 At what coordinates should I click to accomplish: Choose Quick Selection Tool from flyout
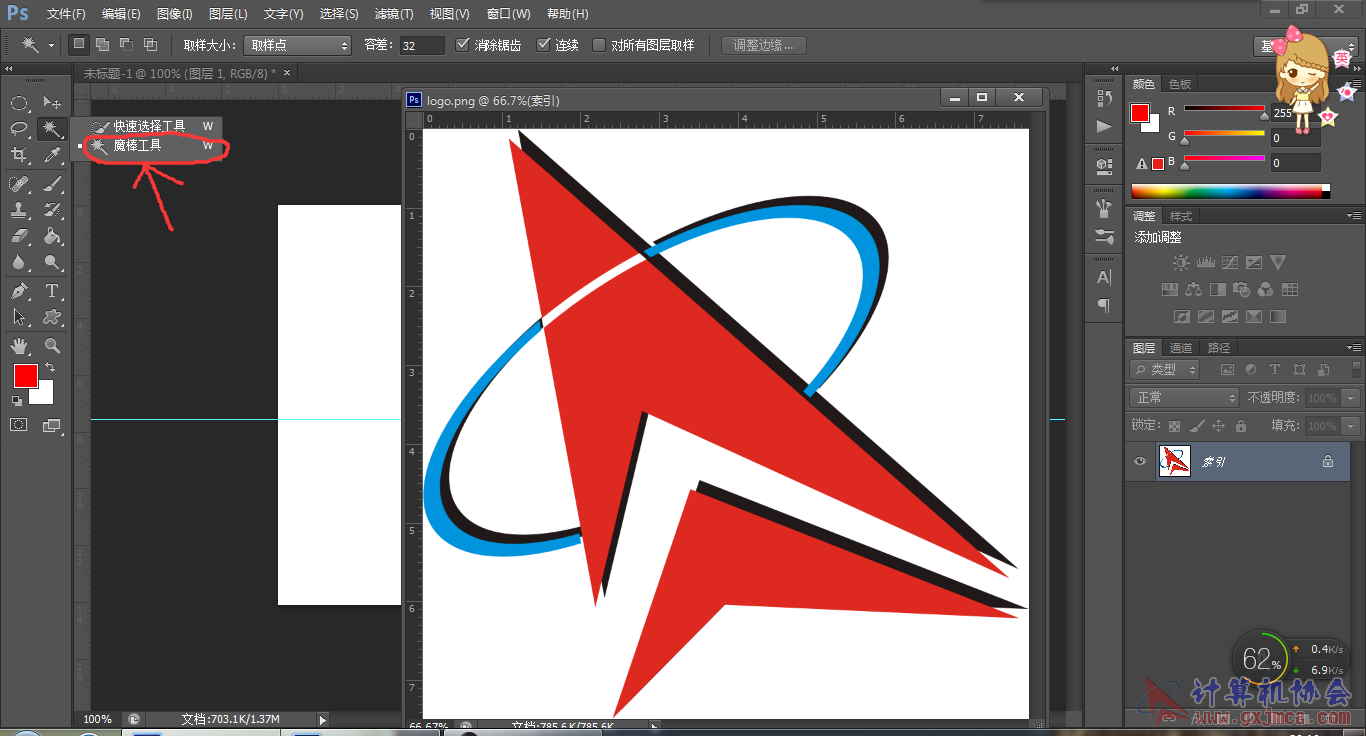coord(150,126)
